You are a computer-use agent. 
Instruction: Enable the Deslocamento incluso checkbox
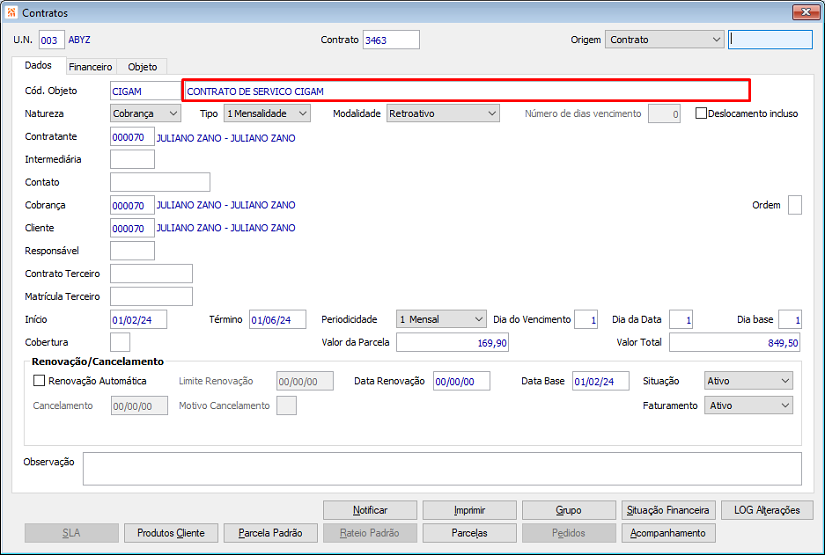tap(701, 114)
